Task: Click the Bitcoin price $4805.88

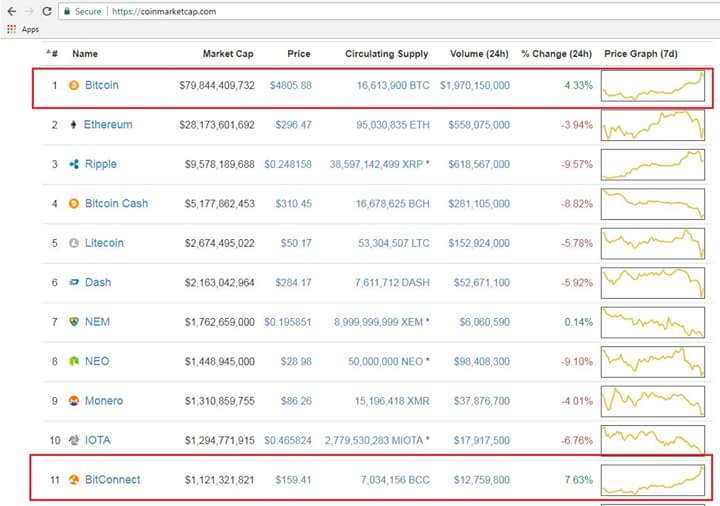Action: tap(291, 85)
